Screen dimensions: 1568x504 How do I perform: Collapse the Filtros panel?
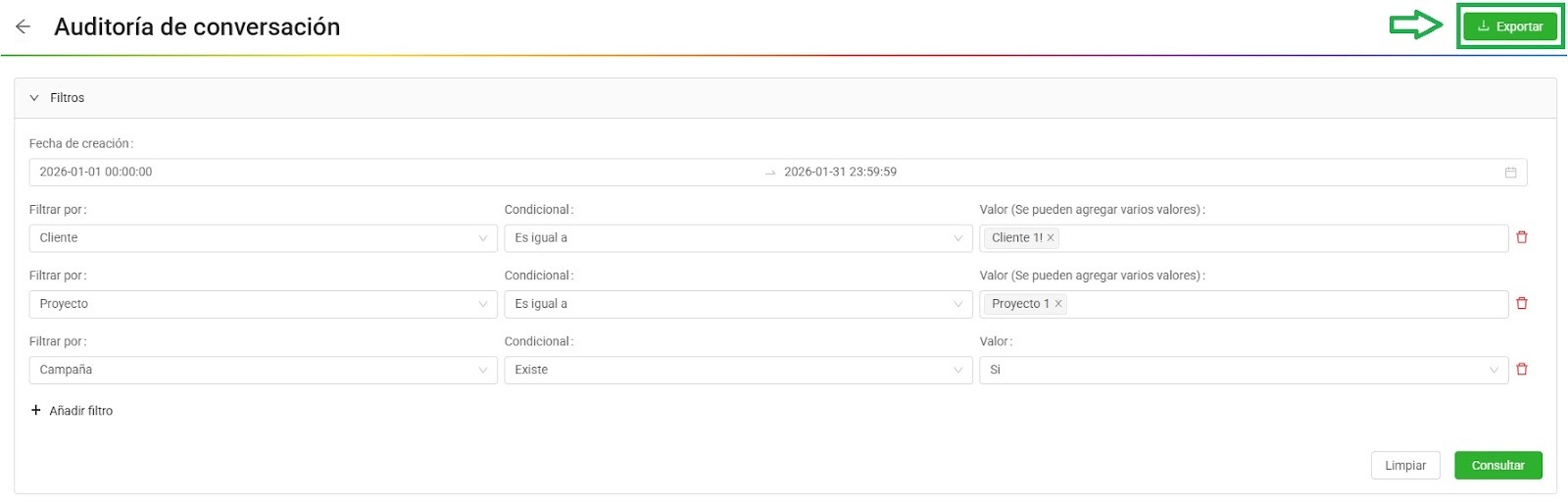coord(34,98)
